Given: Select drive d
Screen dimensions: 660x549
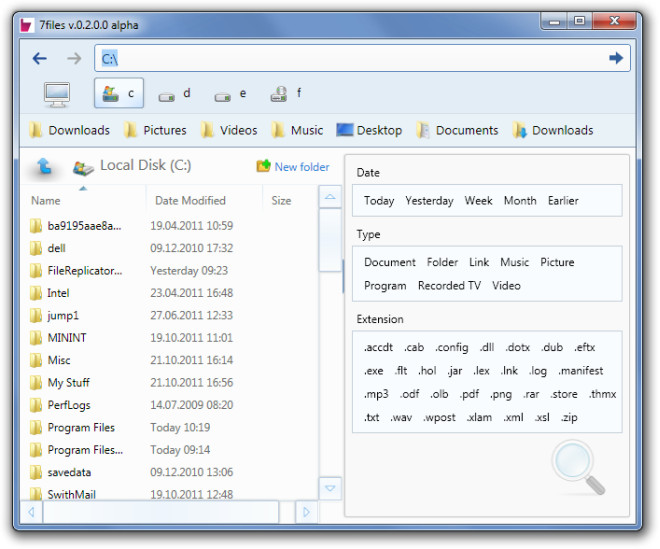Looking at the screenshot, I should coord(175,94).
